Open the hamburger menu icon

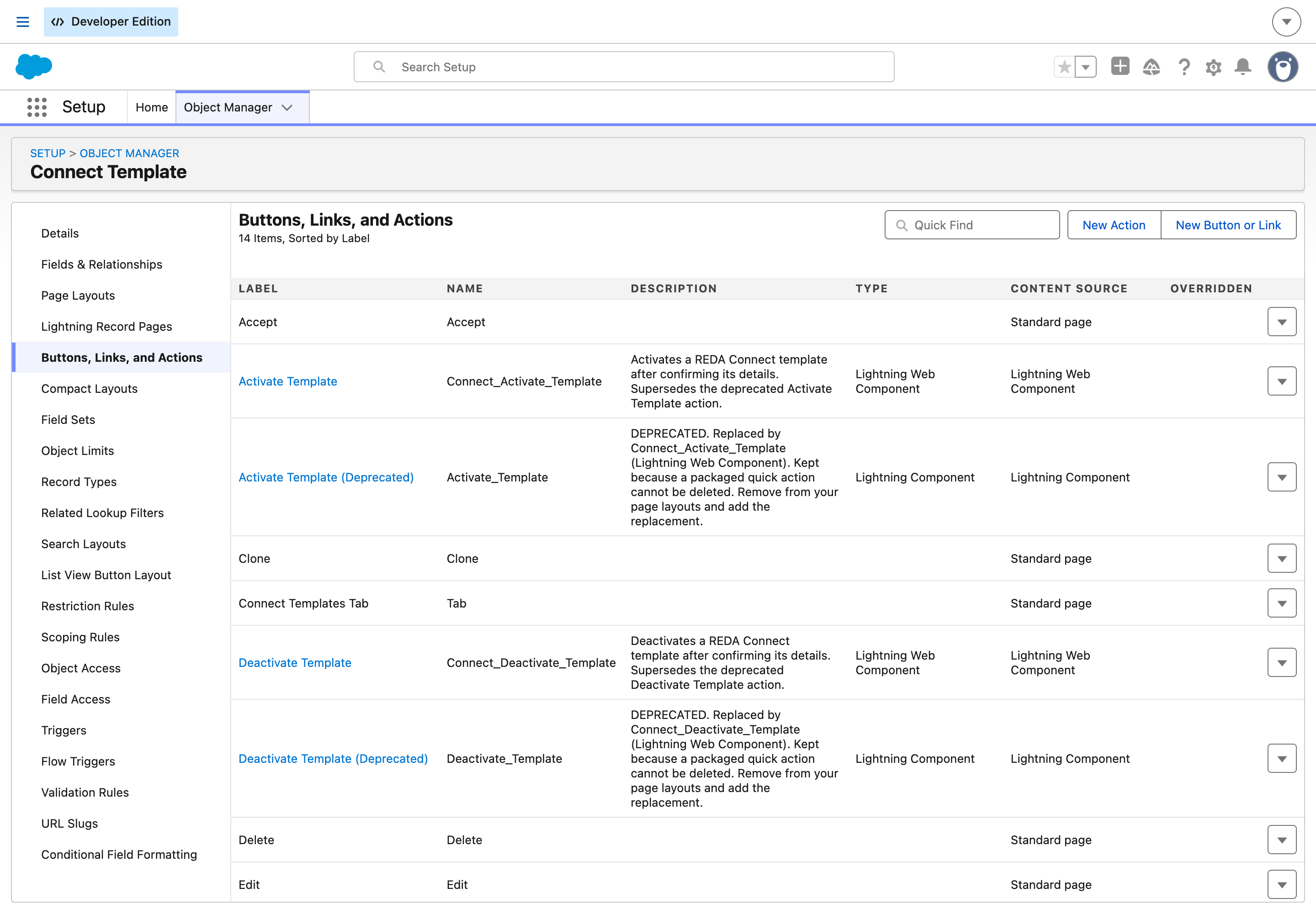23,21
